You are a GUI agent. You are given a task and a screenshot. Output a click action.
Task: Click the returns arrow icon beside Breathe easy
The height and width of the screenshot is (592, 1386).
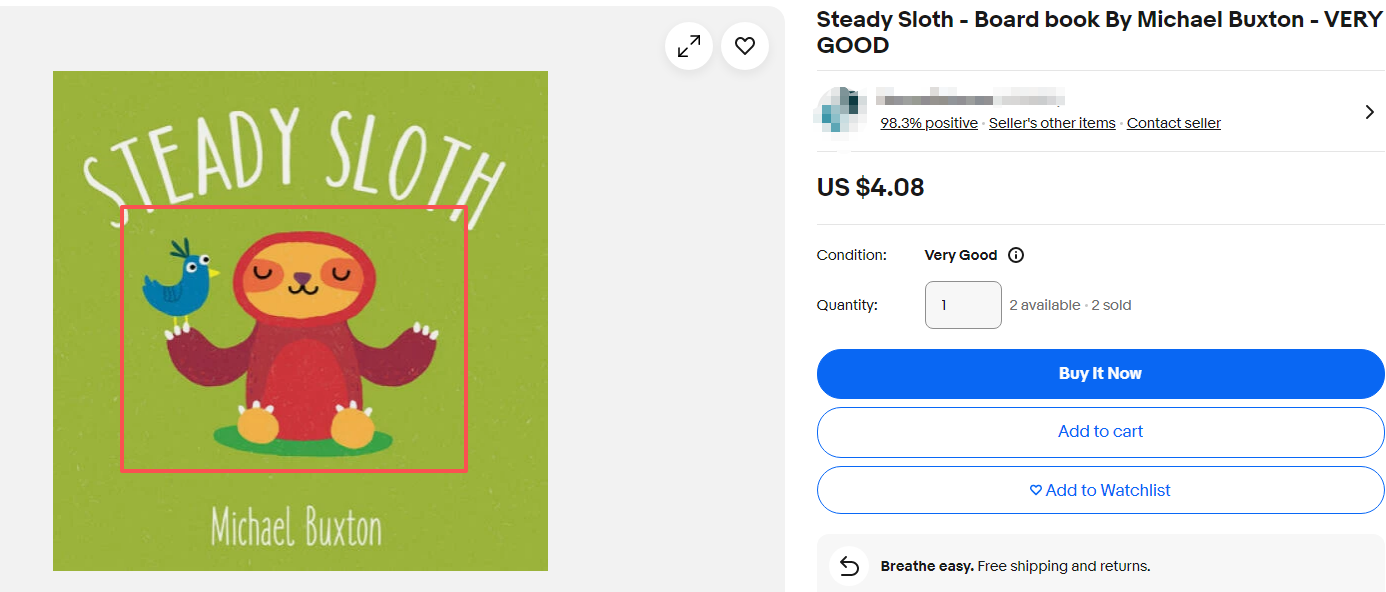point(849,567)
